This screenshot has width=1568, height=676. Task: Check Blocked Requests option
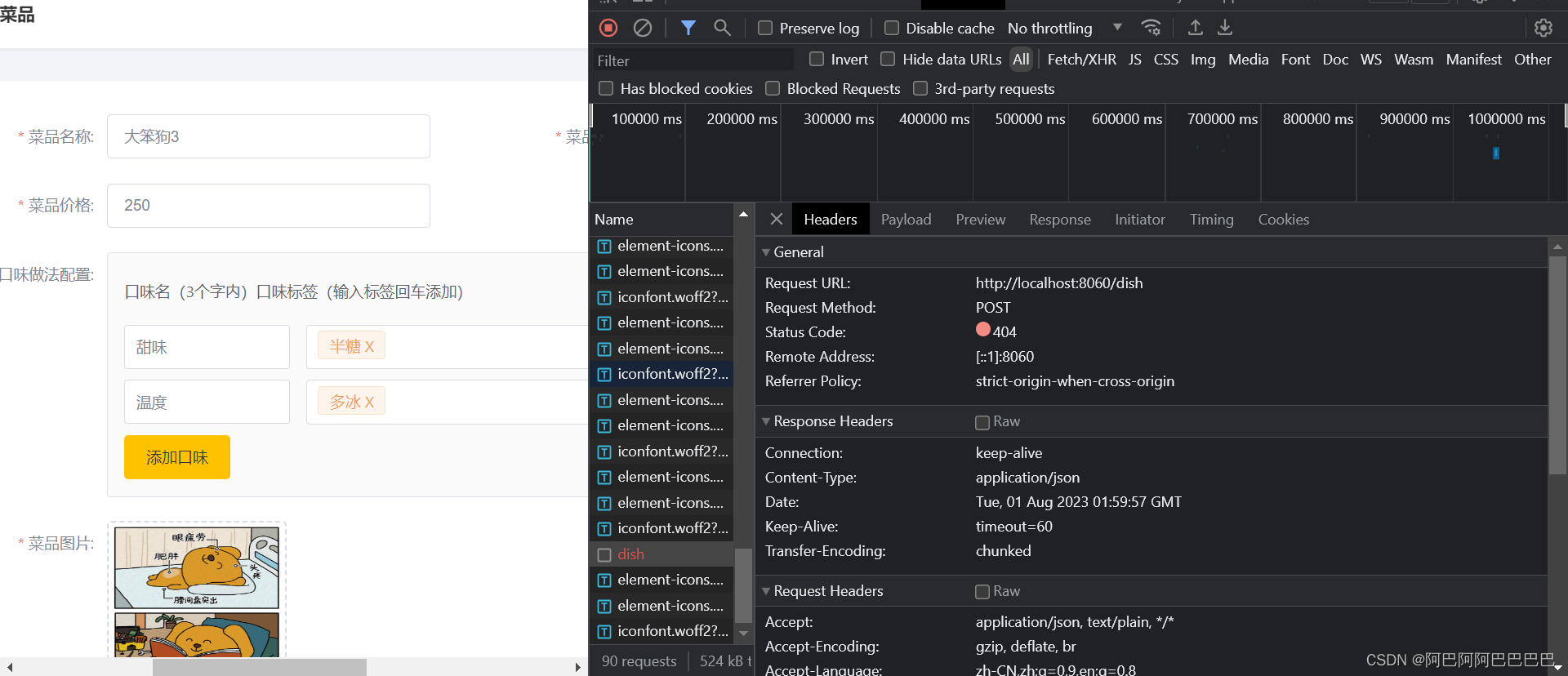pos(773,88)
